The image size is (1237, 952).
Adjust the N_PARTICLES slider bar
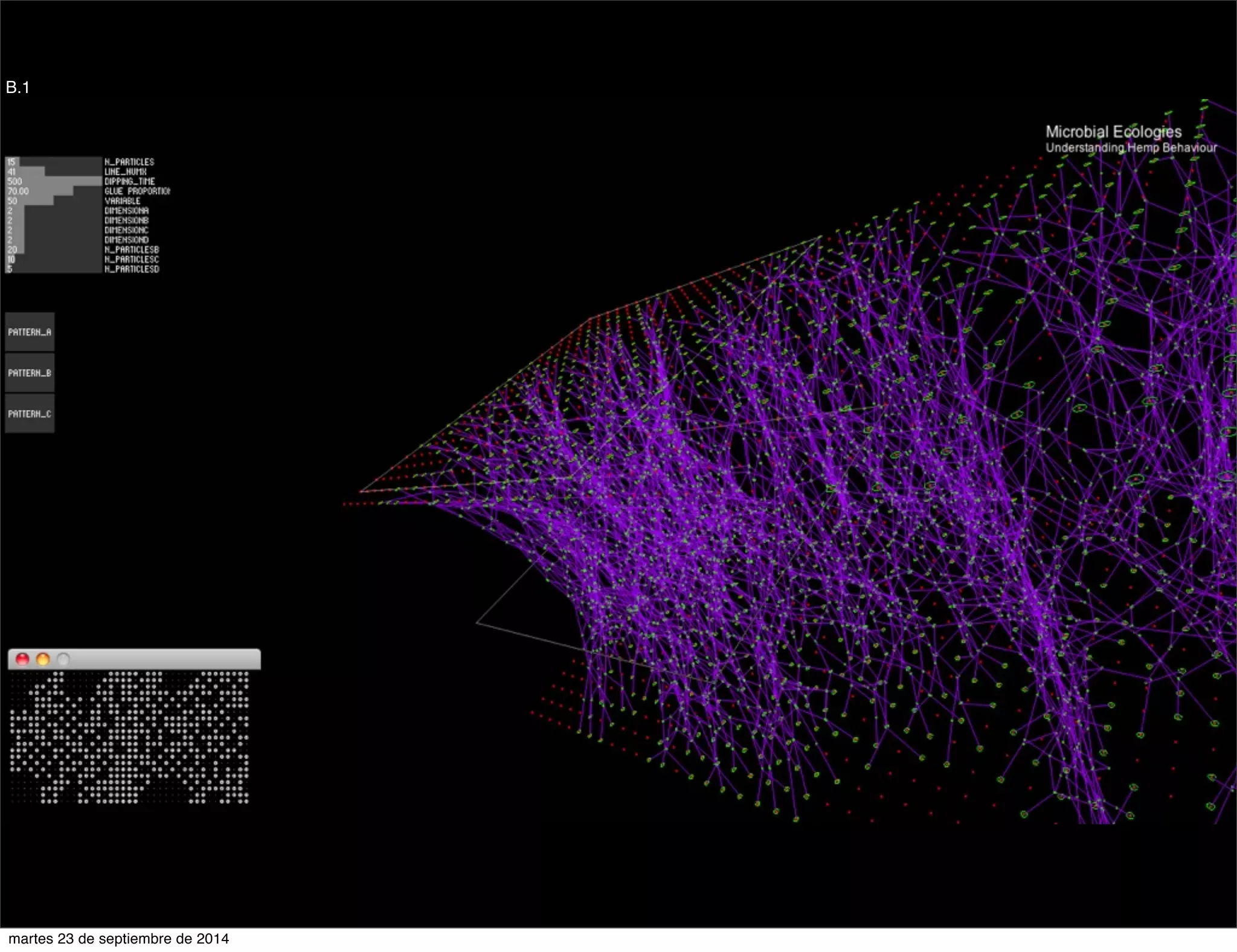[x=54, y=162]
